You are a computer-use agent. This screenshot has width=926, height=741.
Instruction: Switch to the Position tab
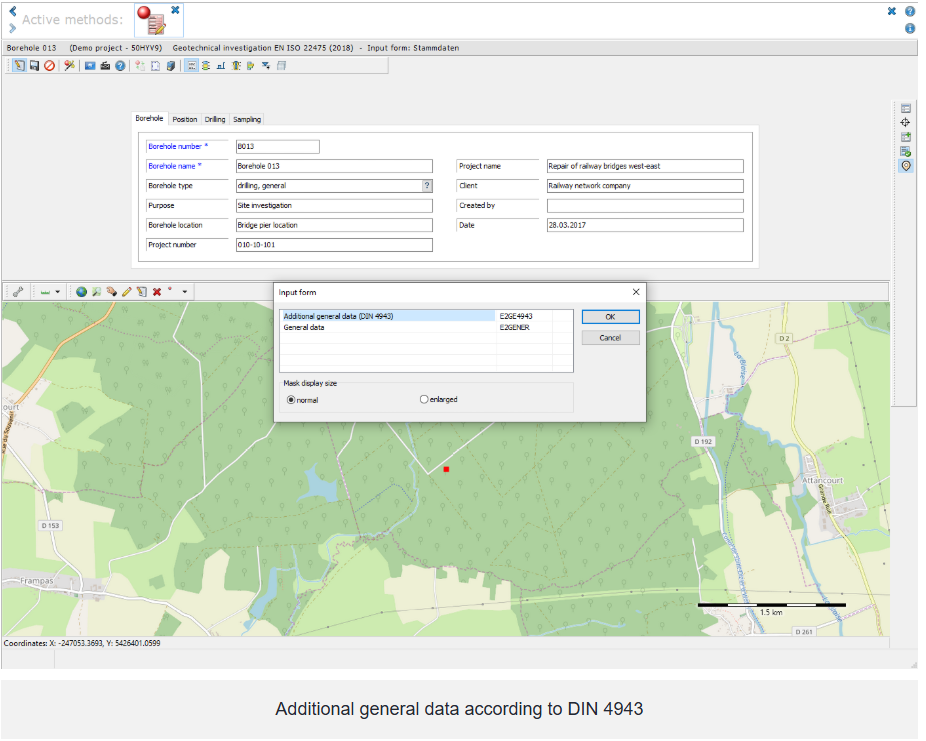click(185, 119)
